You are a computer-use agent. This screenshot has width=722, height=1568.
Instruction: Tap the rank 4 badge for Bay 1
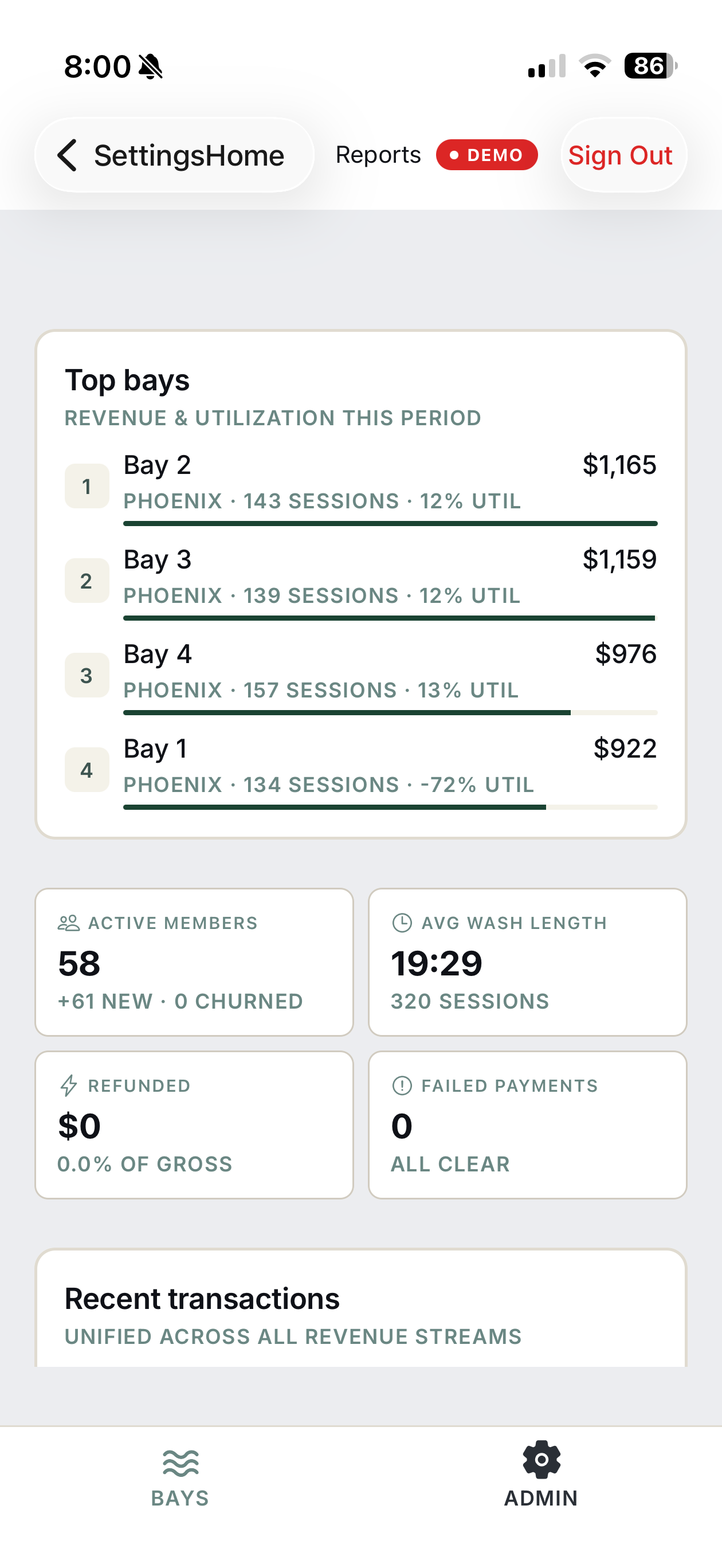(x=87, y=770)
